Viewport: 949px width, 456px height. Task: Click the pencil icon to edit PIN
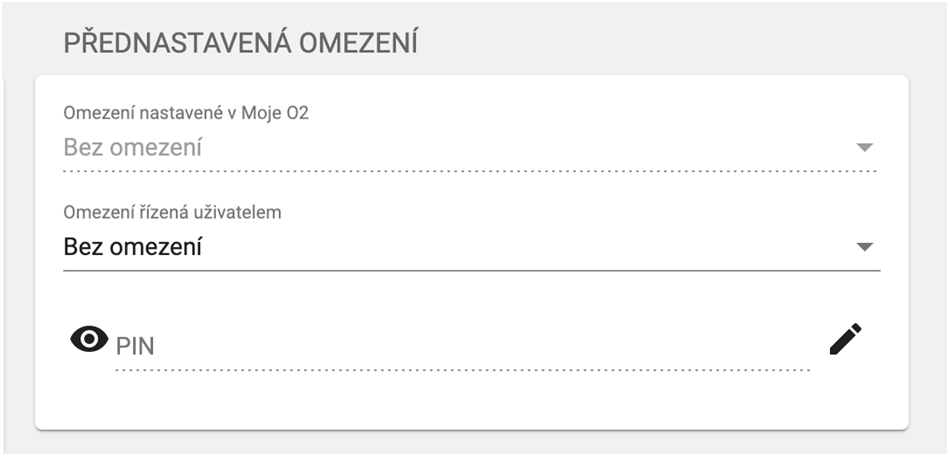click(x=845, y=340)
